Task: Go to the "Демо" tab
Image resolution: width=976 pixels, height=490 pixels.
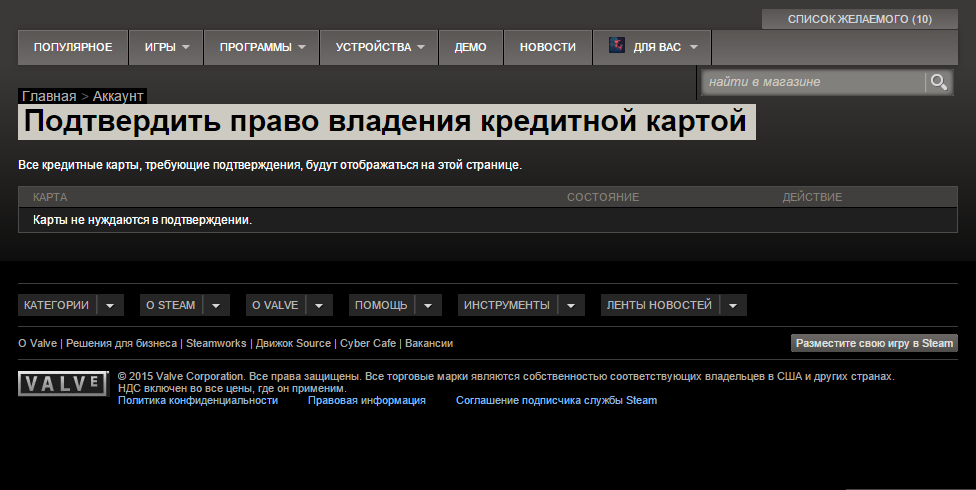Action: (470, 47)
